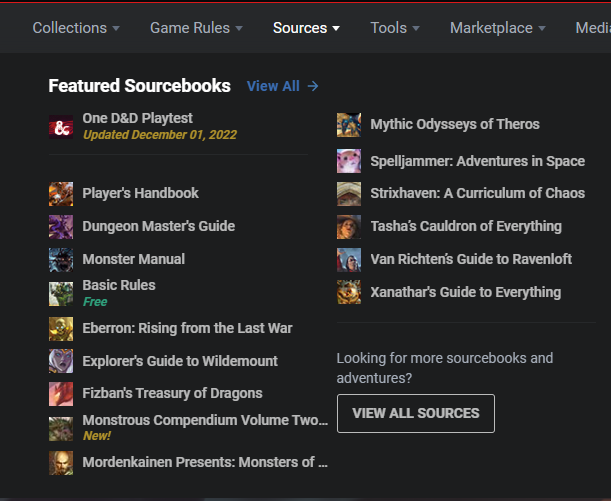This screenshot has width=611, height=501.
Task: Open the Collections menu
Action: [x=76, y=28]
